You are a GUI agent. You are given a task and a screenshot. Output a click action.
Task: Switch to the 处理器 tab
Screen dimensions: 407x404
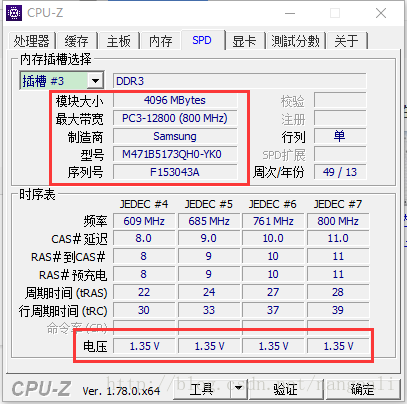[31, 41]
